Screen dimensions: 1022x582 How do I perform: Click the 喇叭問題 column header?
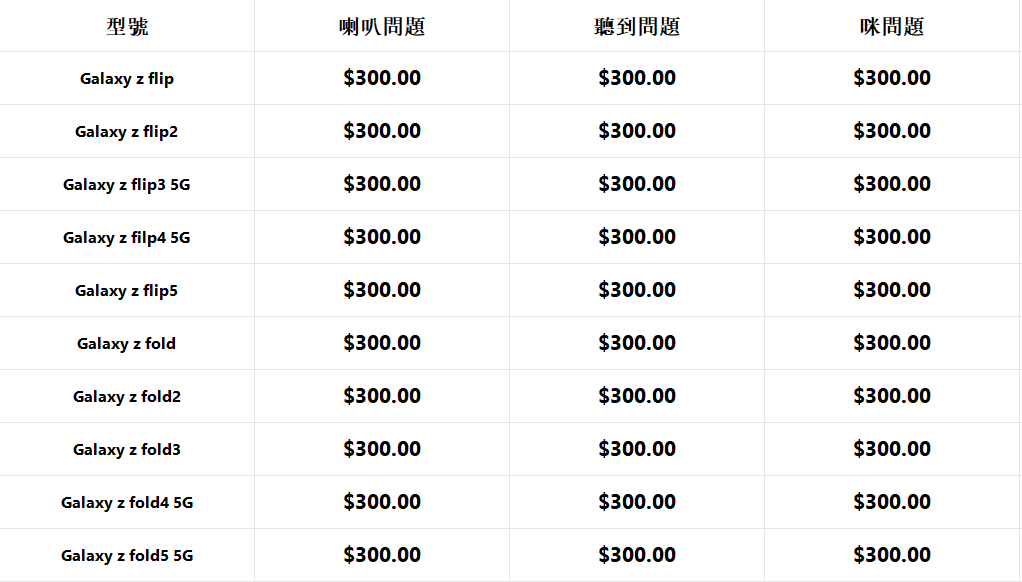[x=382, y=27]
